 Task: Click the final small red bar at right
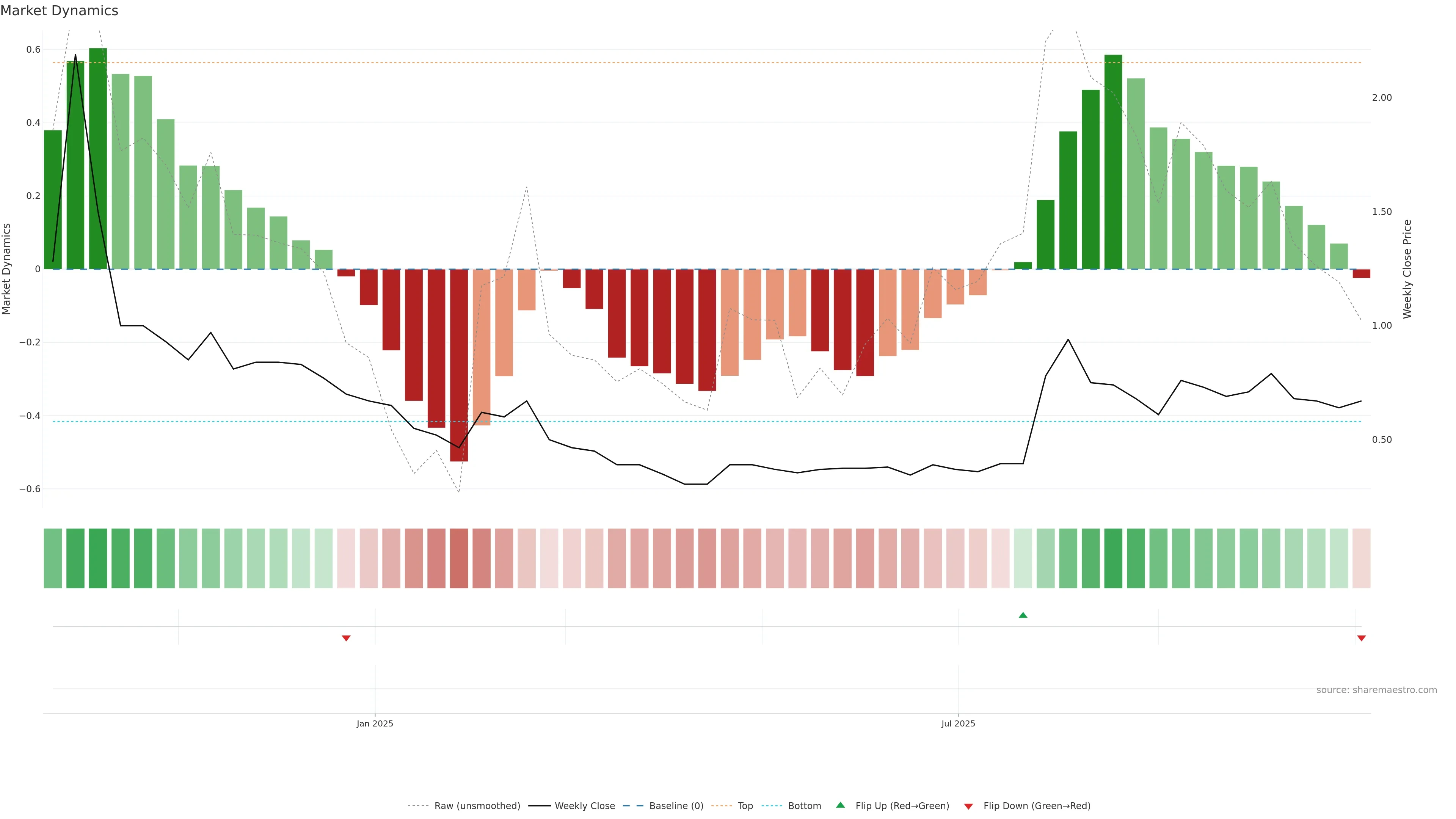1361,273
